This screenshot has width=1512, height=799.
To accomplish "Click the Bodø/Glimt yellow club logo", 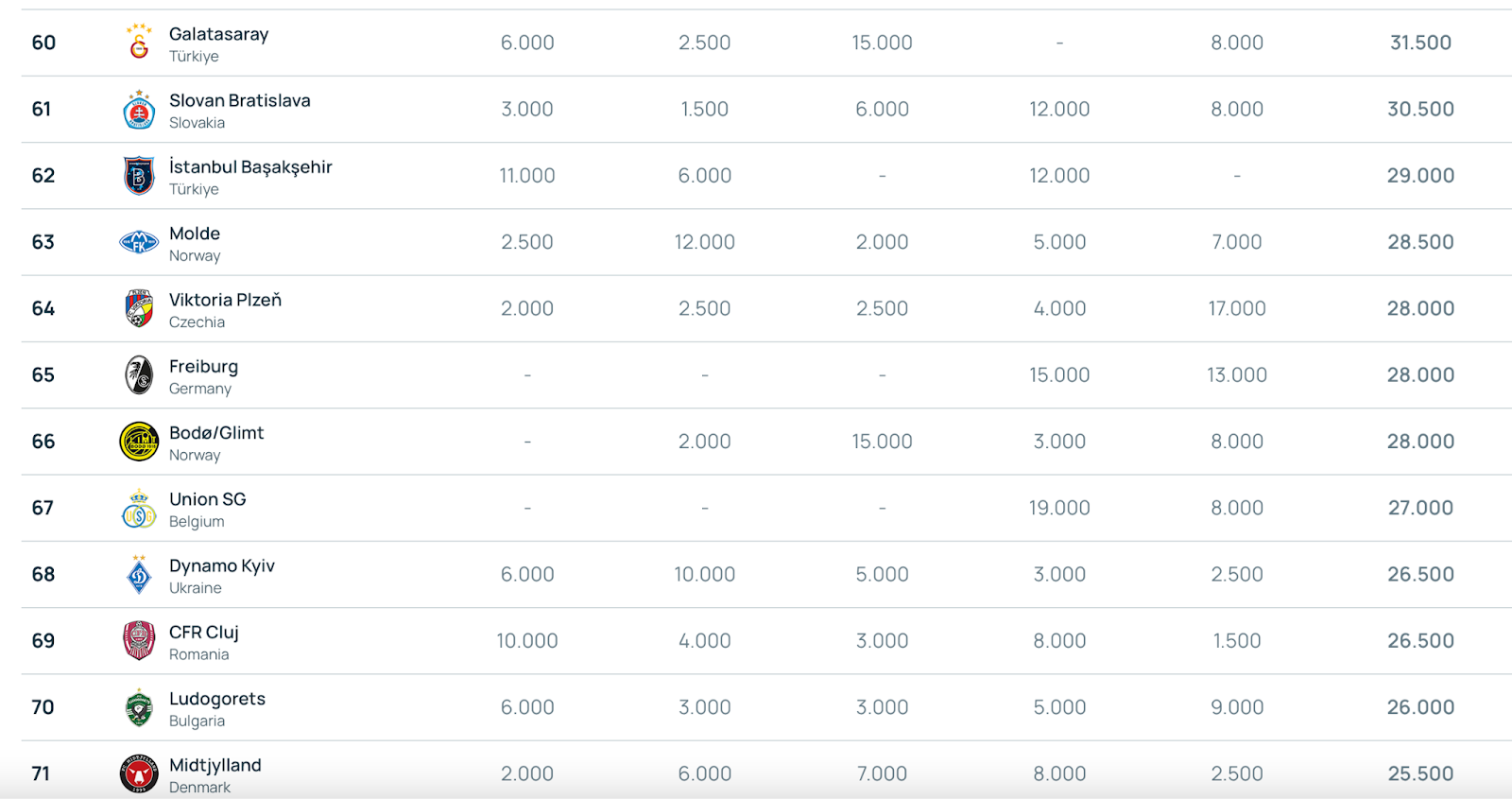I will [x=139, y=442].
